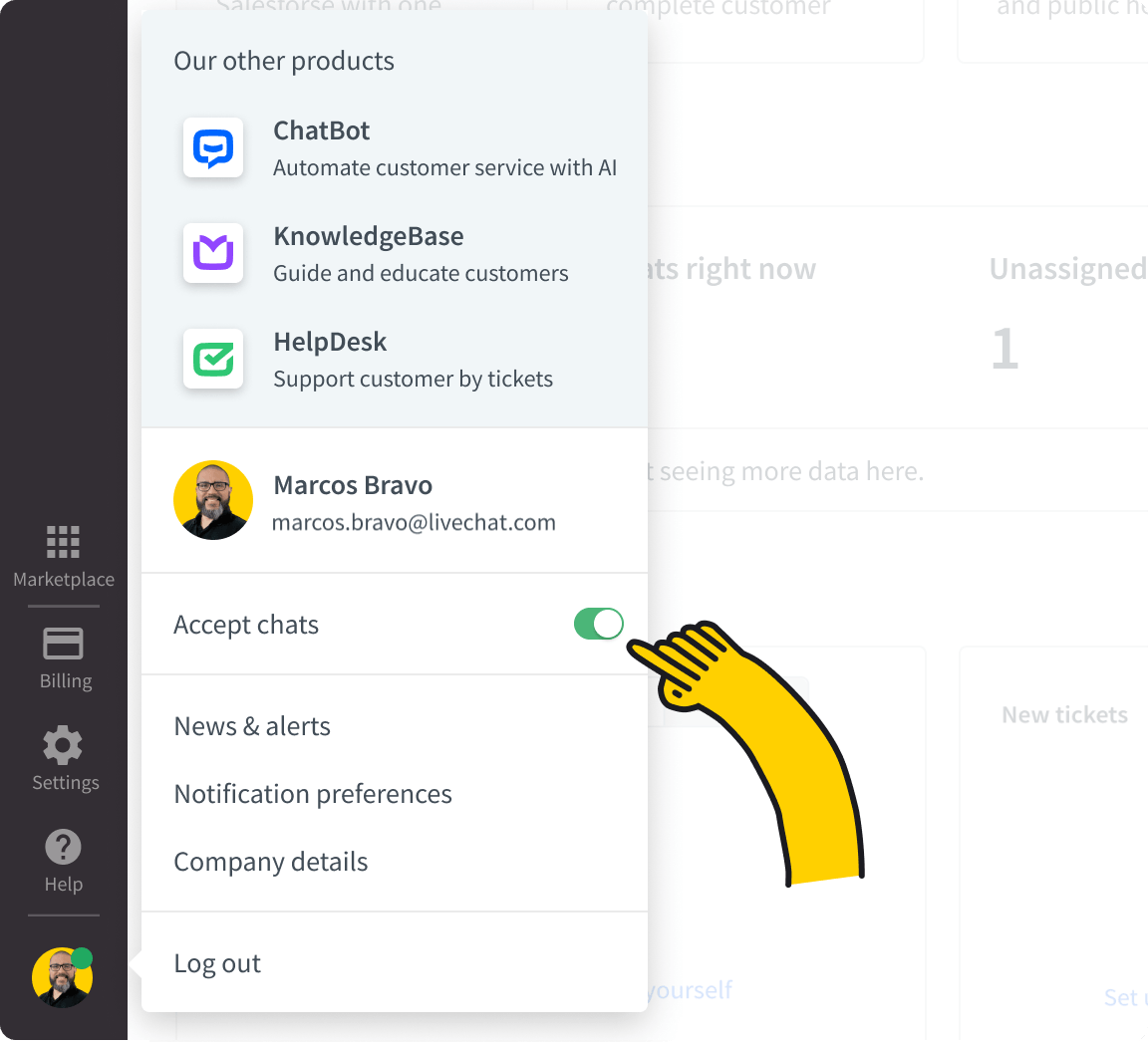Toggle Accept chats off then stop

click(x=598, y=624)
